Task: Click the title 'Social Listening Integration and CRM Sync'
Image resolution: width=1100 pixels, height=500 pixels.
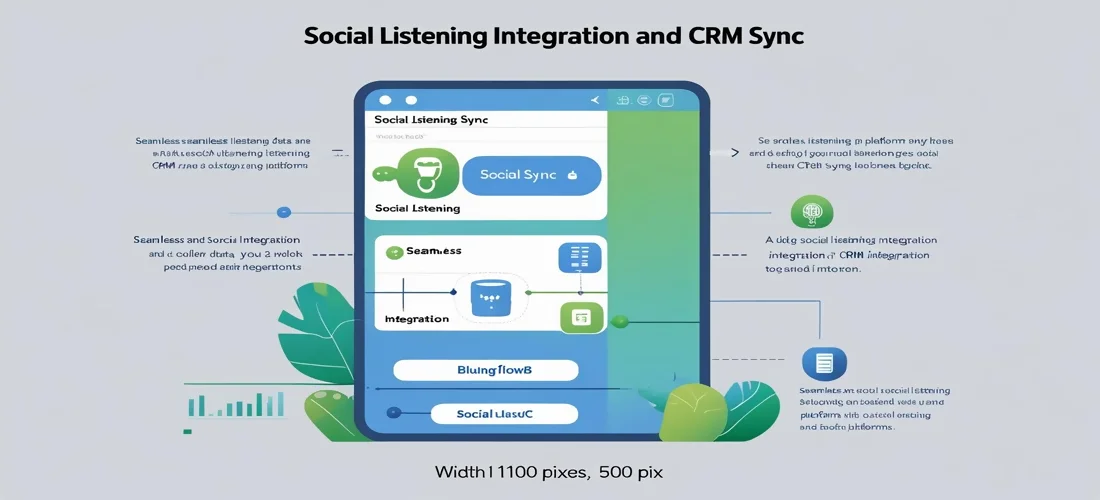Action: 554,36
